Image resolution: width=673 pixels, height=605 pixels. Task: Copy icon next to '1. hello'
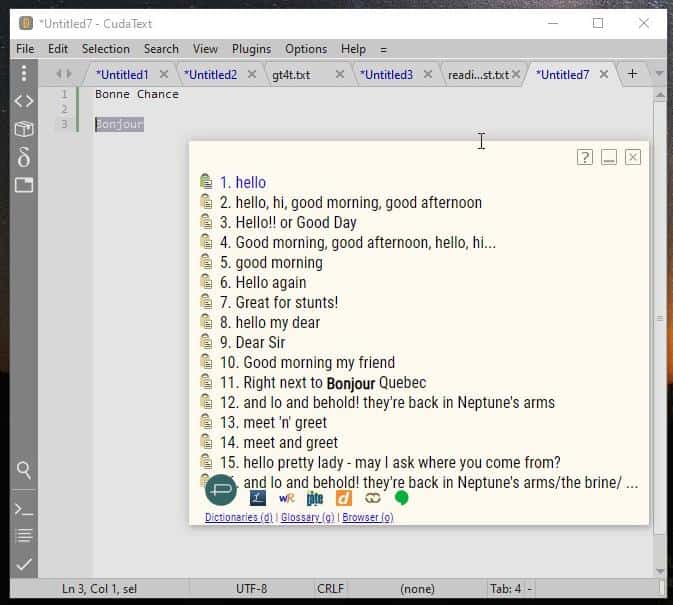pyautogui.click(x=206, y=182)
